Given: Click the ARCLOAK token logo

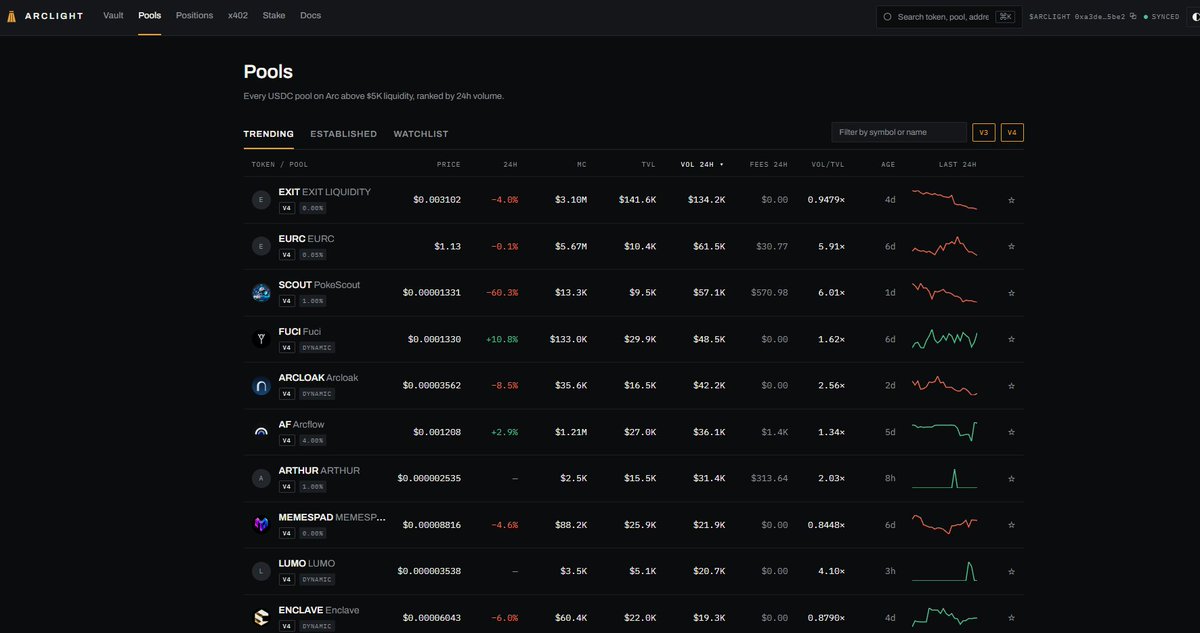Looking at the screenshot, I should coord(261,386).
